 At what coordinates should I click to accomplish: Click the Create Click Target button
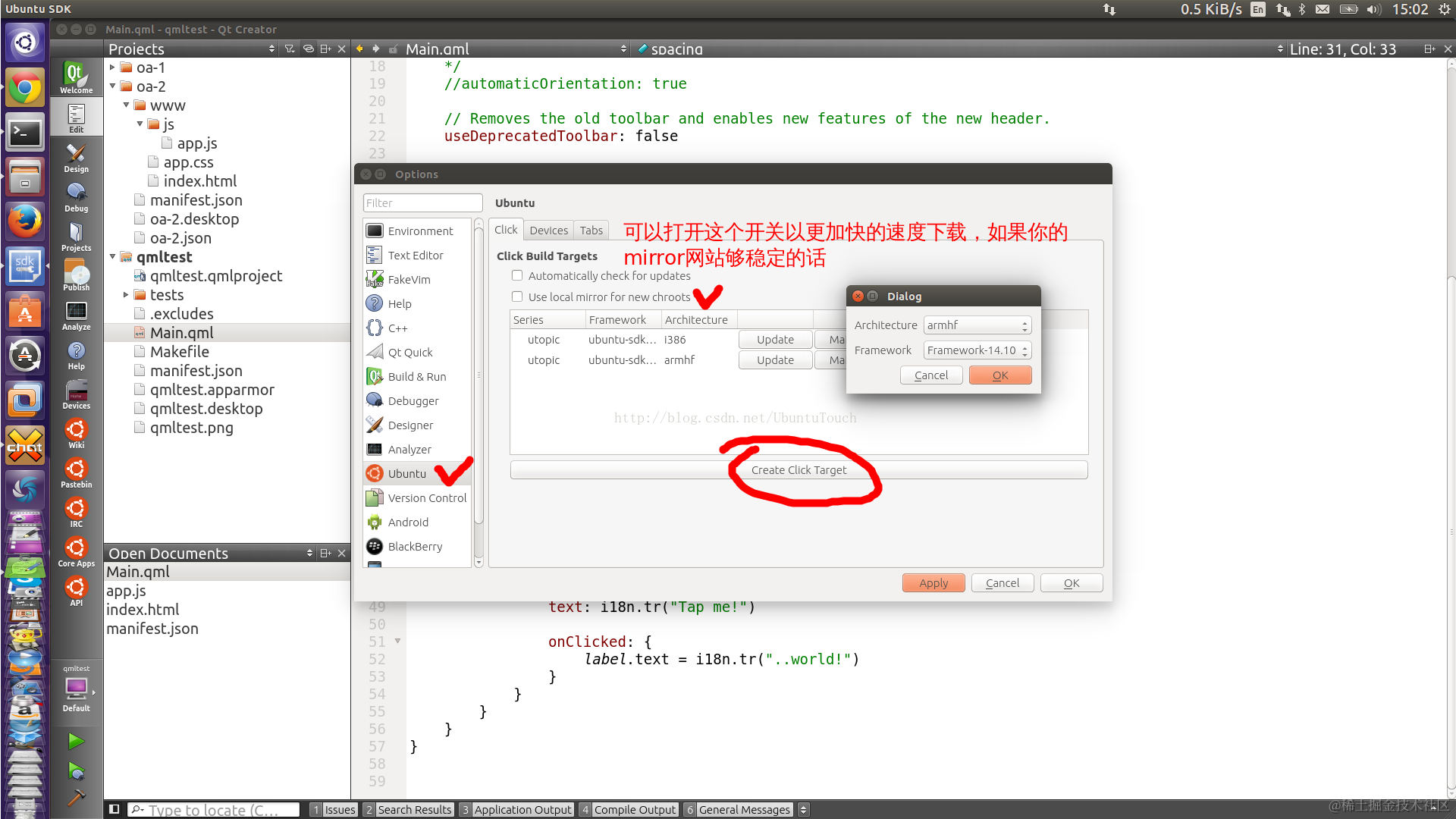pyautogui.click(x=799, y=470)
